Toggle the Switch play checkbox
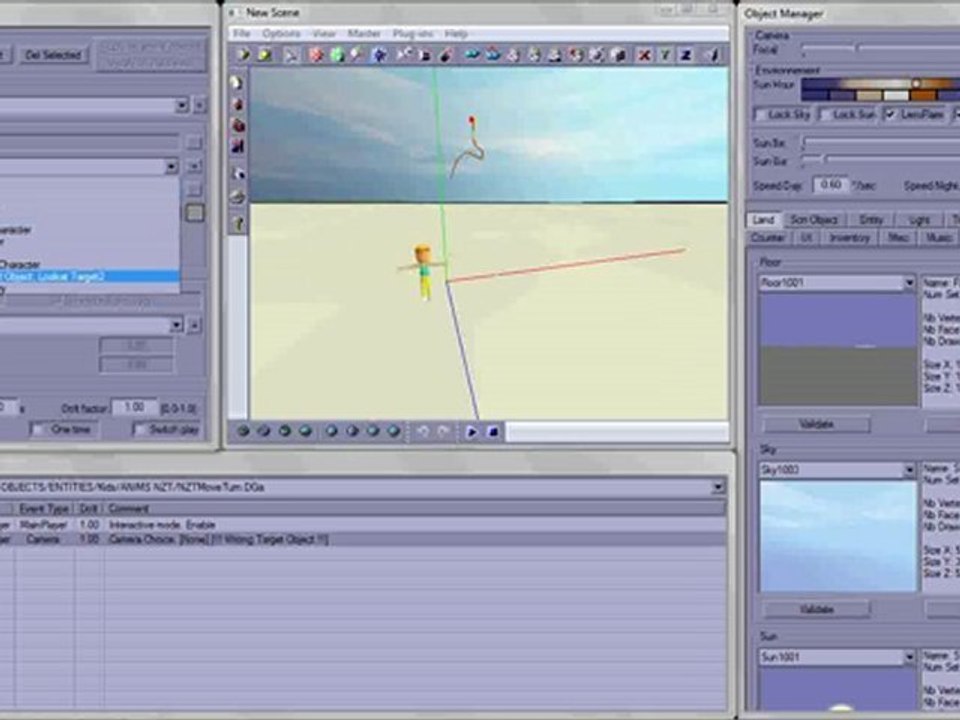The height and width of the screenshot is (720, 960). point(139,430)
